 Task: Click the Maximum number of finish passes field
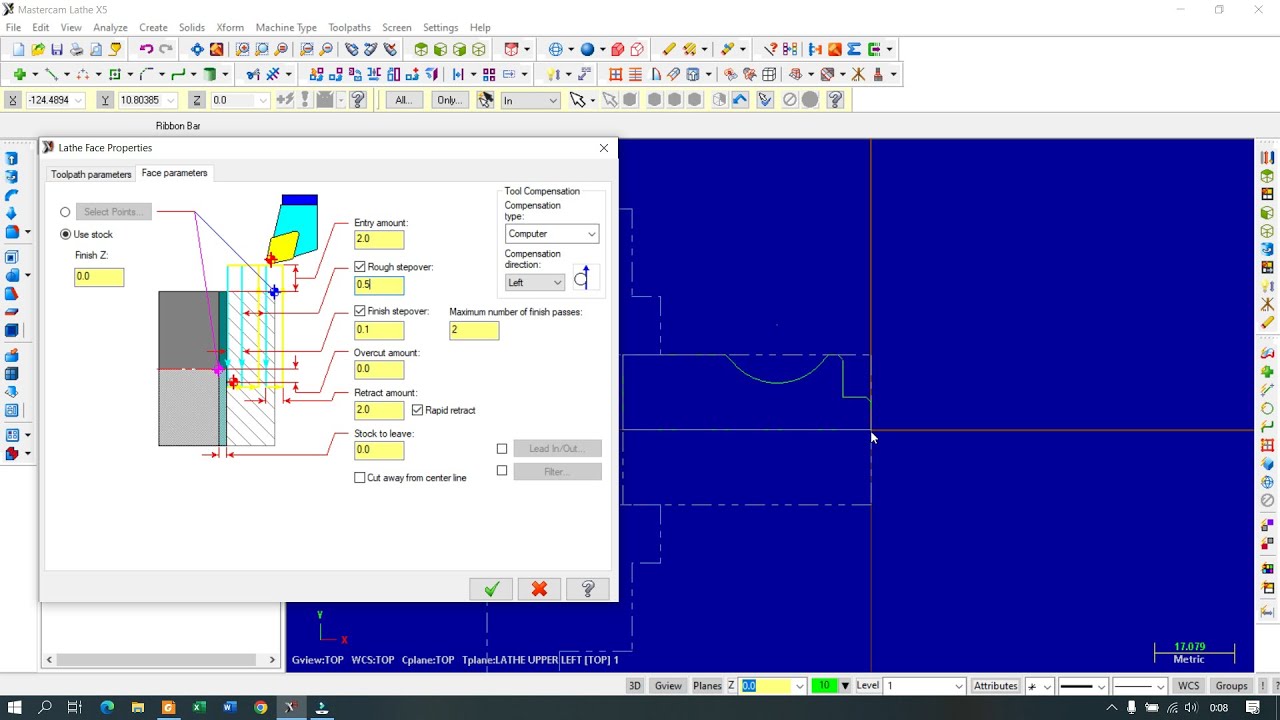coord(474,330)
